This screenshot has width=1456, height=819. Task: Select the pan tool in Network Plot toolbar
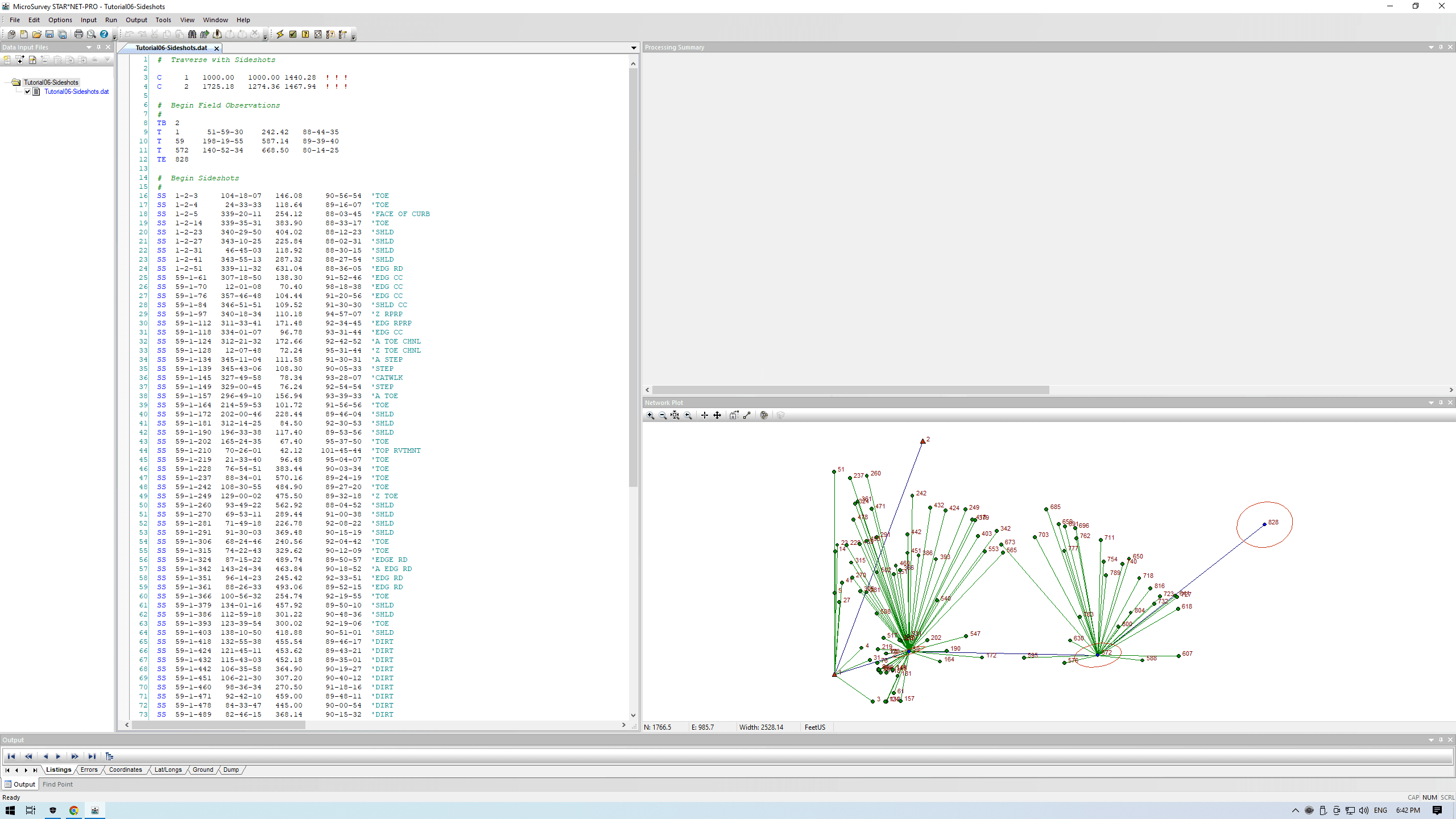pos(717,416)
